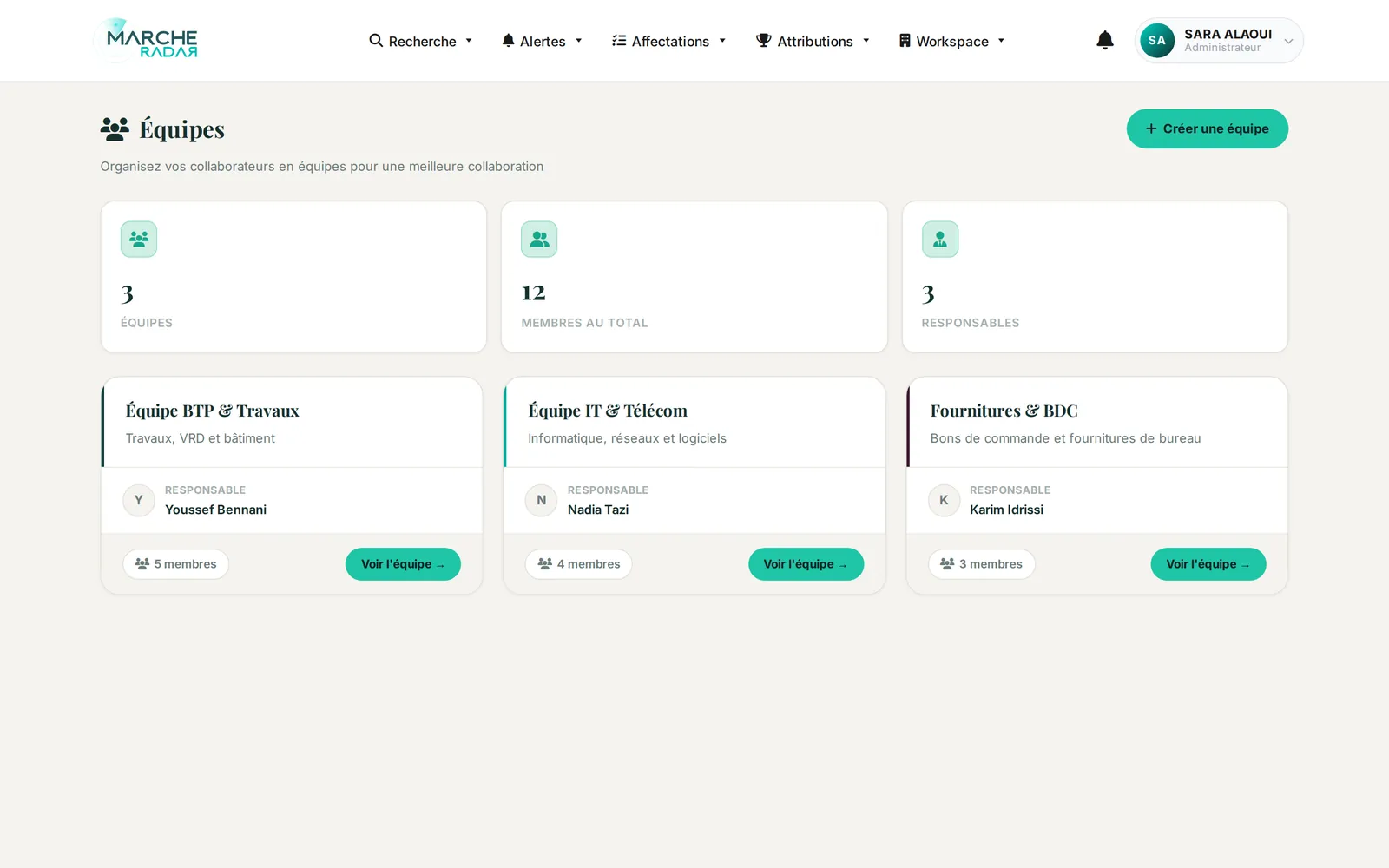
Task: Open the Attributions menu
Action: coord(813,41)
